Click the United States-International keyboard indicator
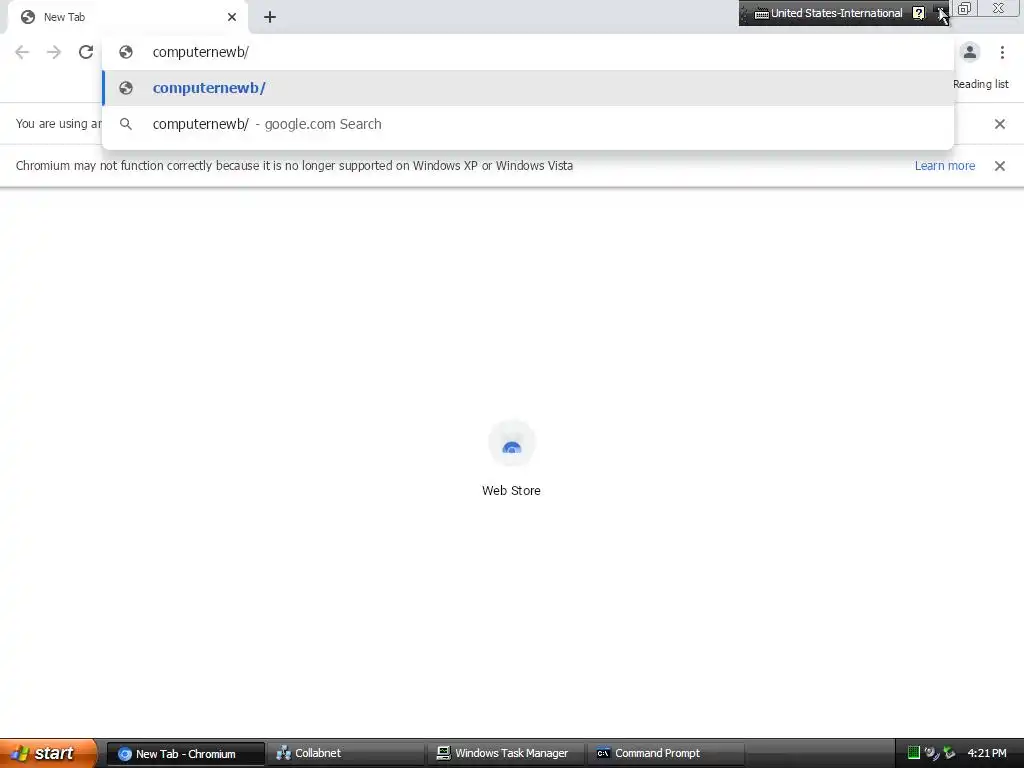Viewport: 1024px width, 768px height. pyautogui.click(x=828, y=13)
